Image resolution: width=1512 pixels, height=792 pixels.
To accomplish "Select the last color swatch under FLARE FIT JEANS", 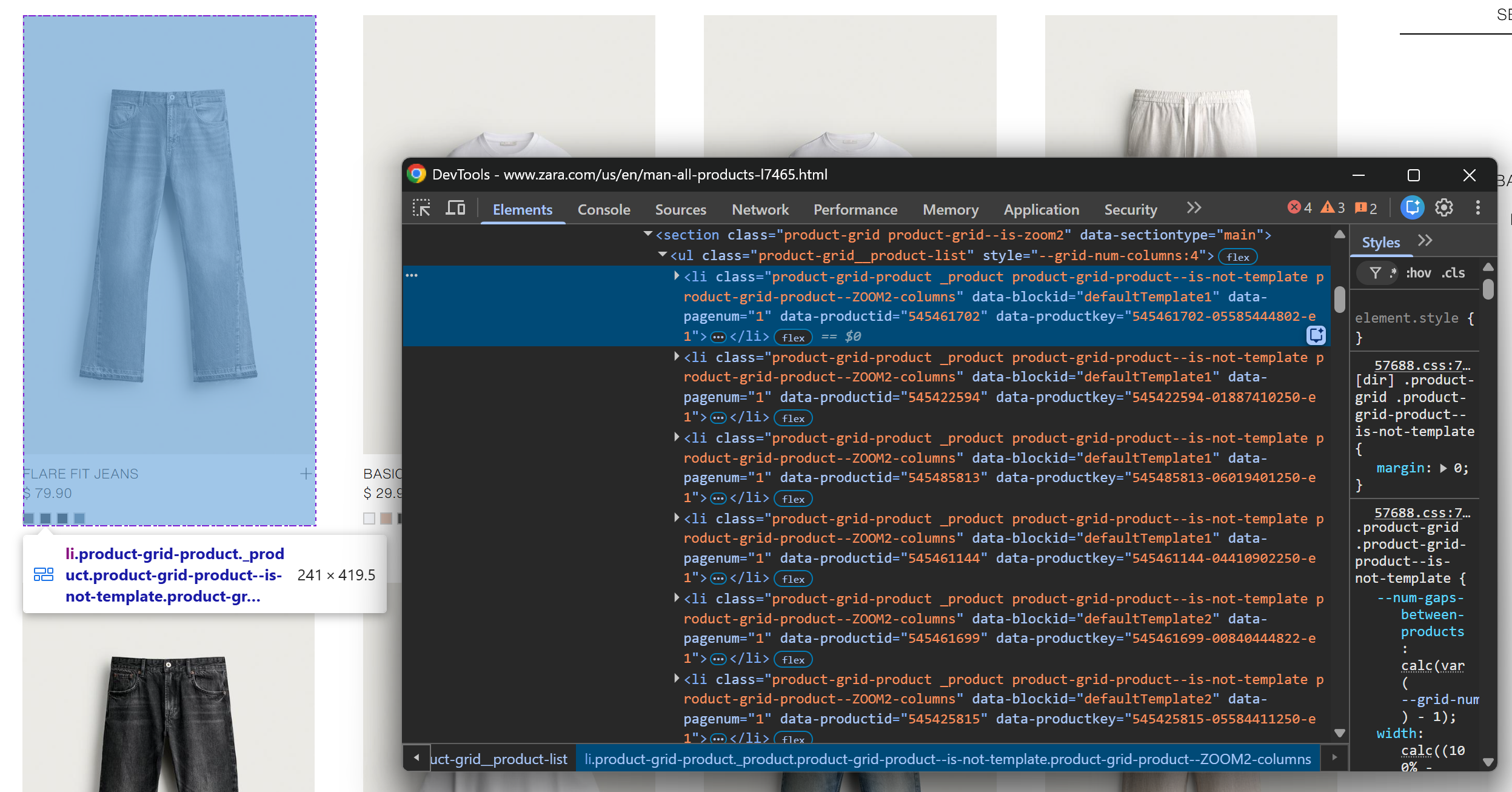I will 79,518.
